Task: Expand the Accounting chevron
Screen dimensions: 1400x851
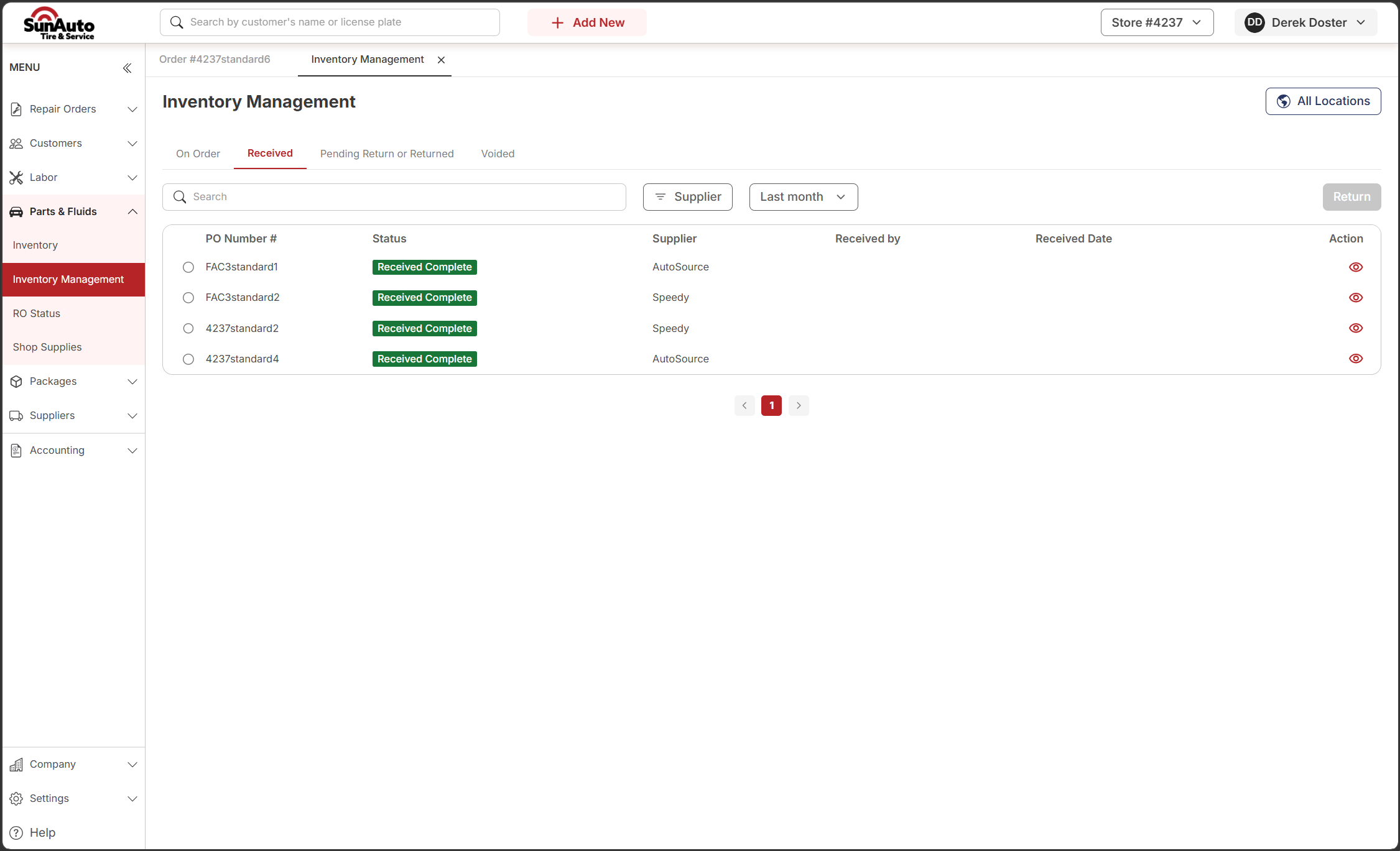Action: pos(132,451)
